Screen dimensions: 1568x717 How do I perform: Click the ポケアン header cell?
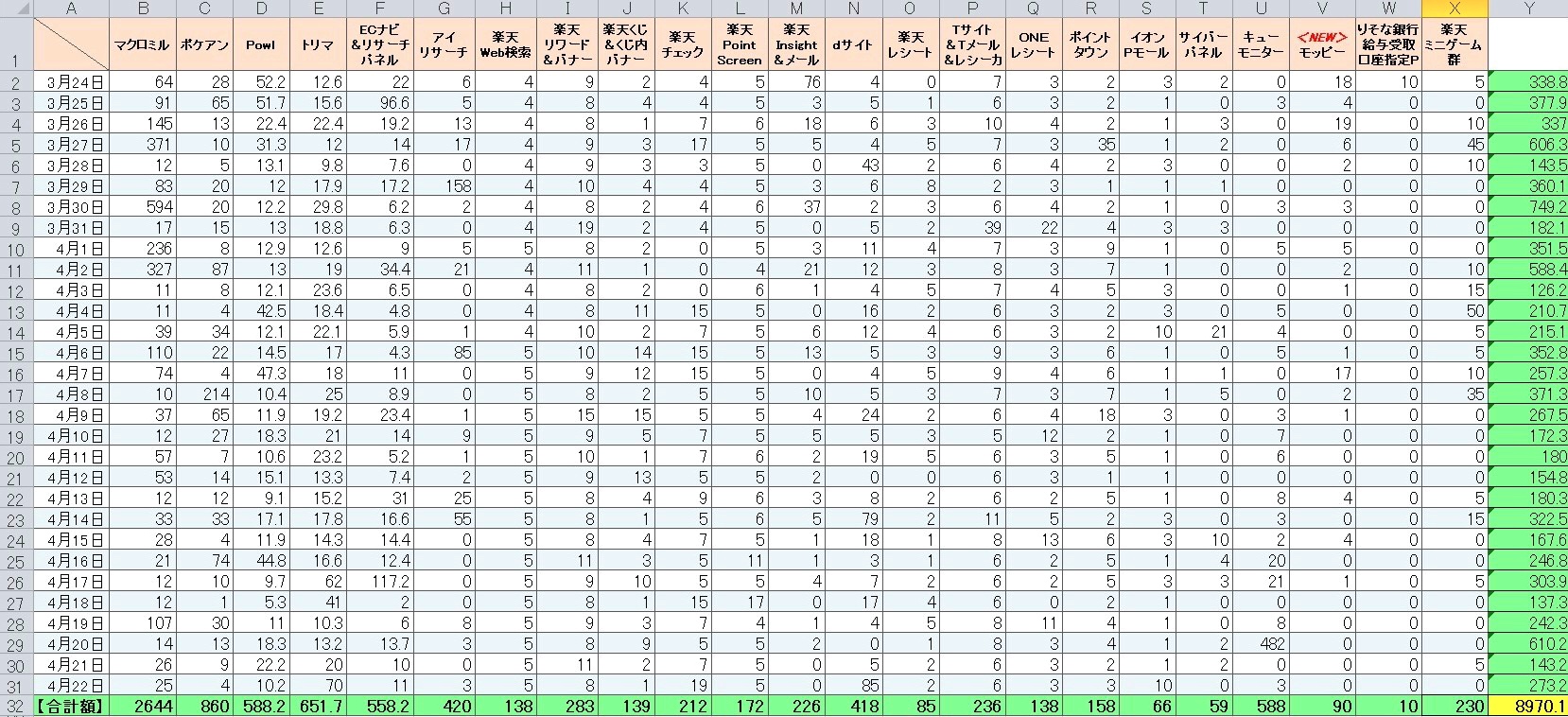coord(204,44)
